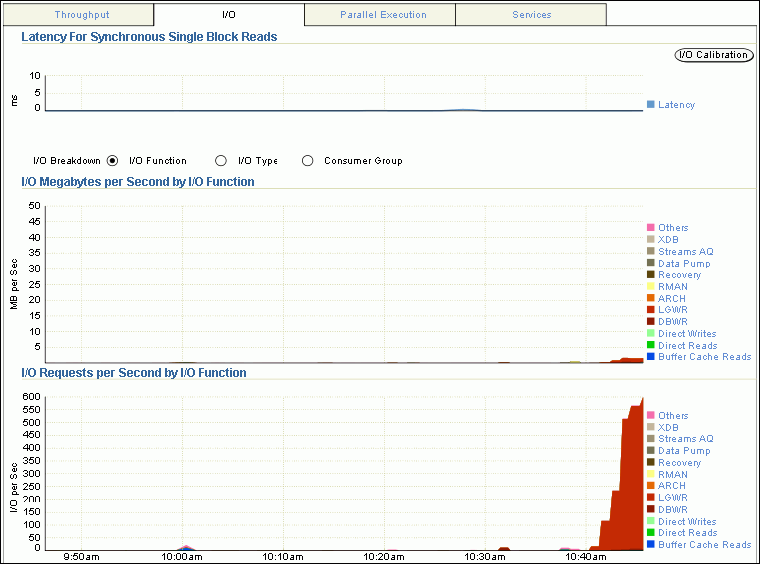Open Others link in Requests chart legend
Viewport: 760px width, 564px height.
[x=673, y=416]
